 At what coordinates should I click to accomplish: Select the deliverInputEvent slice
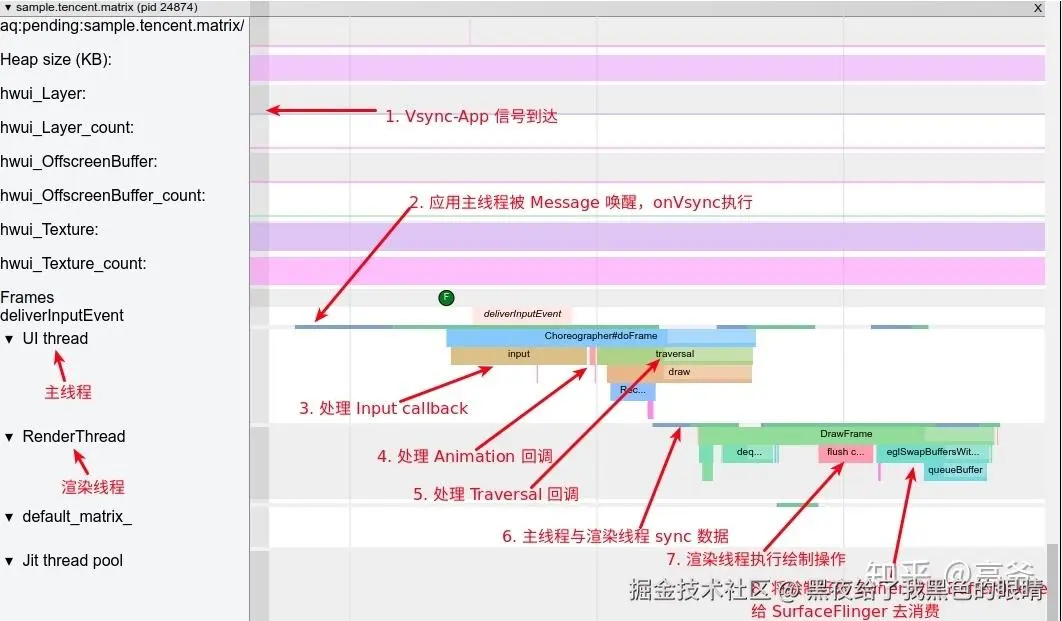click(522, 314)
